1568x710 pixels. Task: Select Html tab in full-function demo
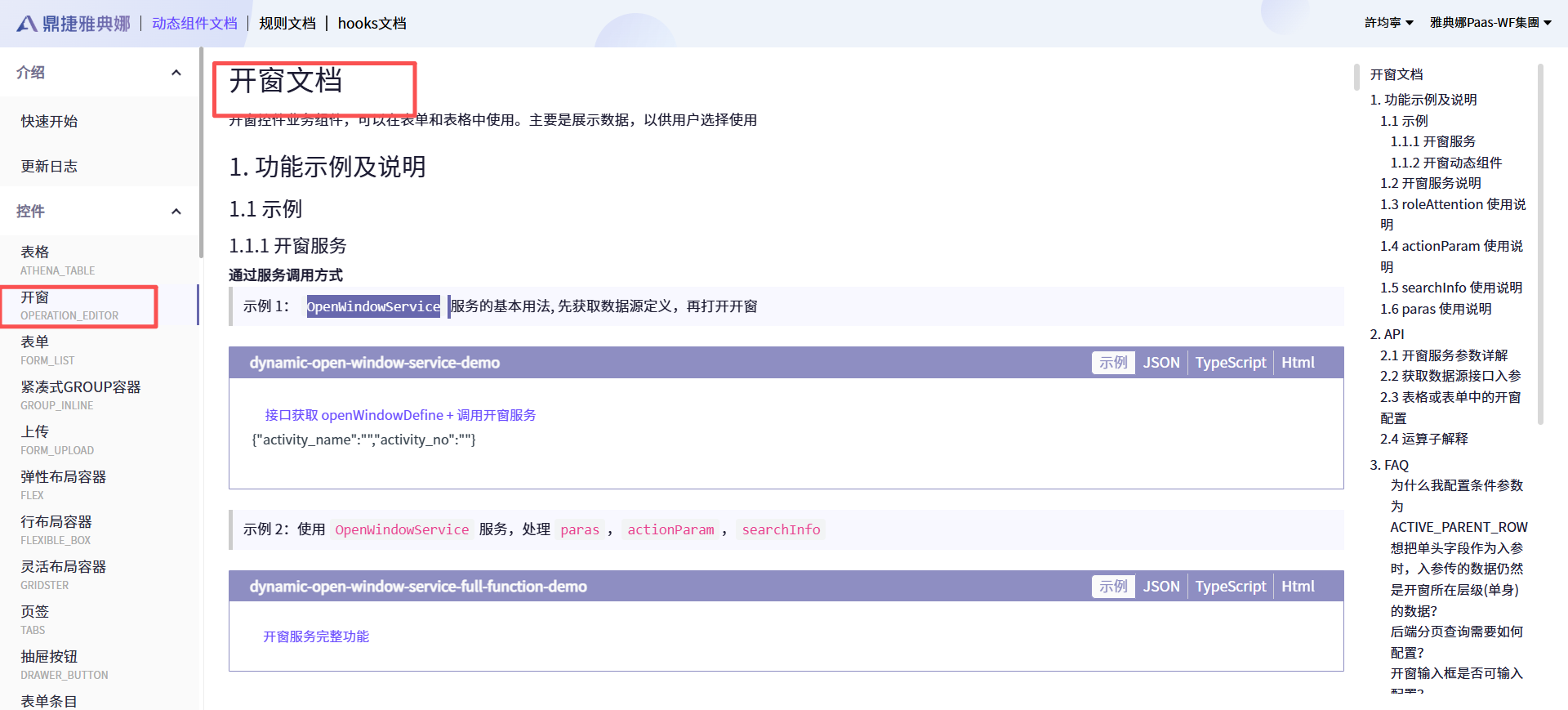coord(1297,587)
